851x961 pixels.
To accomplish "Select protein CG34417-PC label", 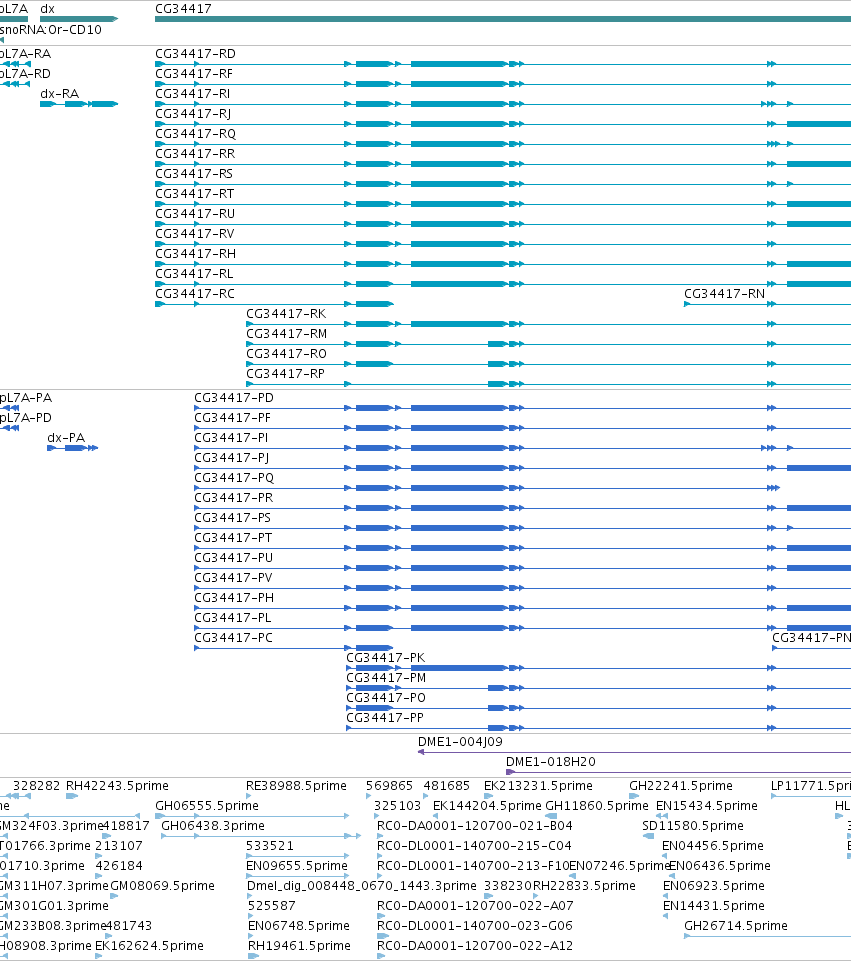I will coord(233,637).
